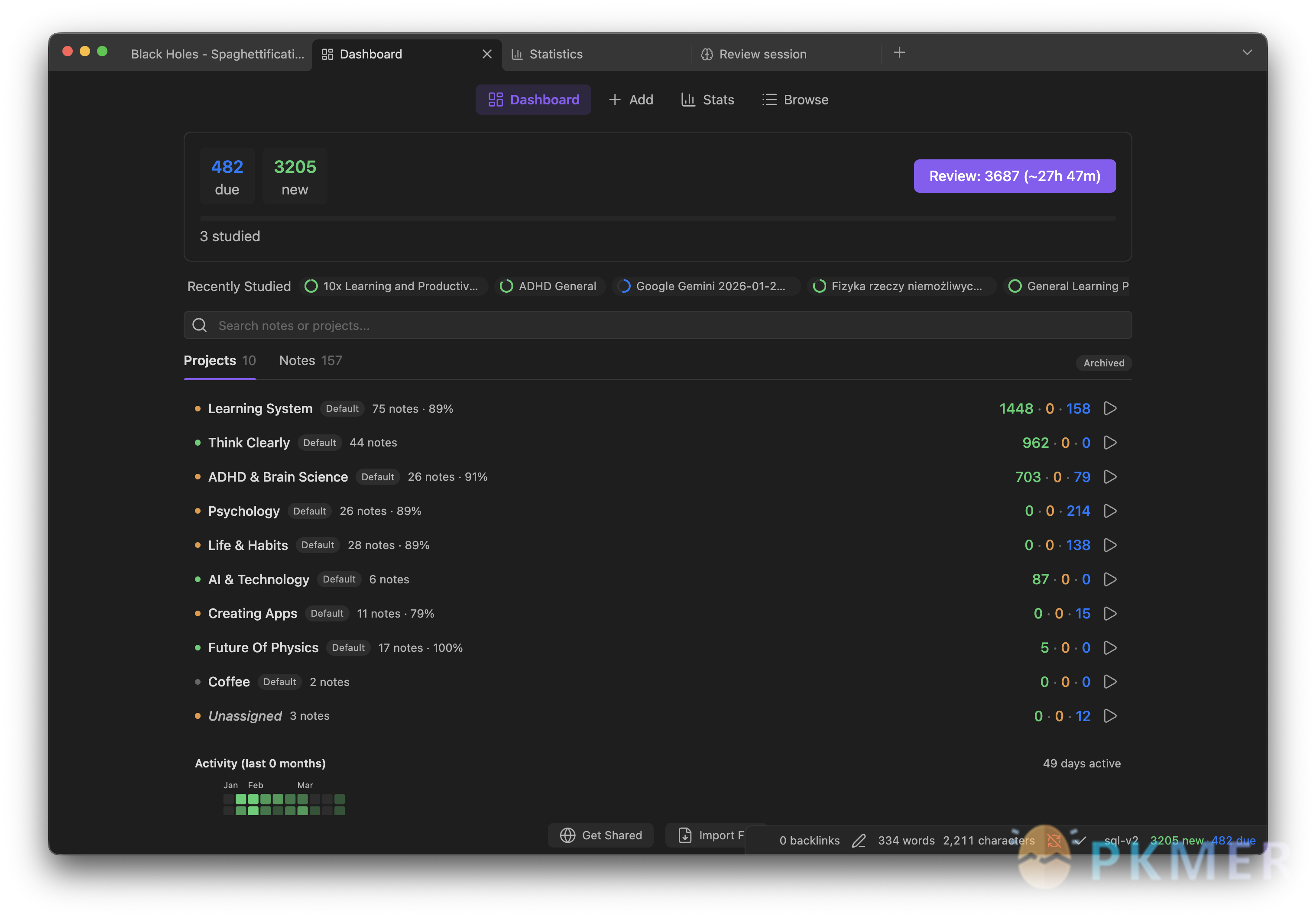Click 334 words in status bar
This screenshot has width=1316, height=919.
click(x=906, y=841)
